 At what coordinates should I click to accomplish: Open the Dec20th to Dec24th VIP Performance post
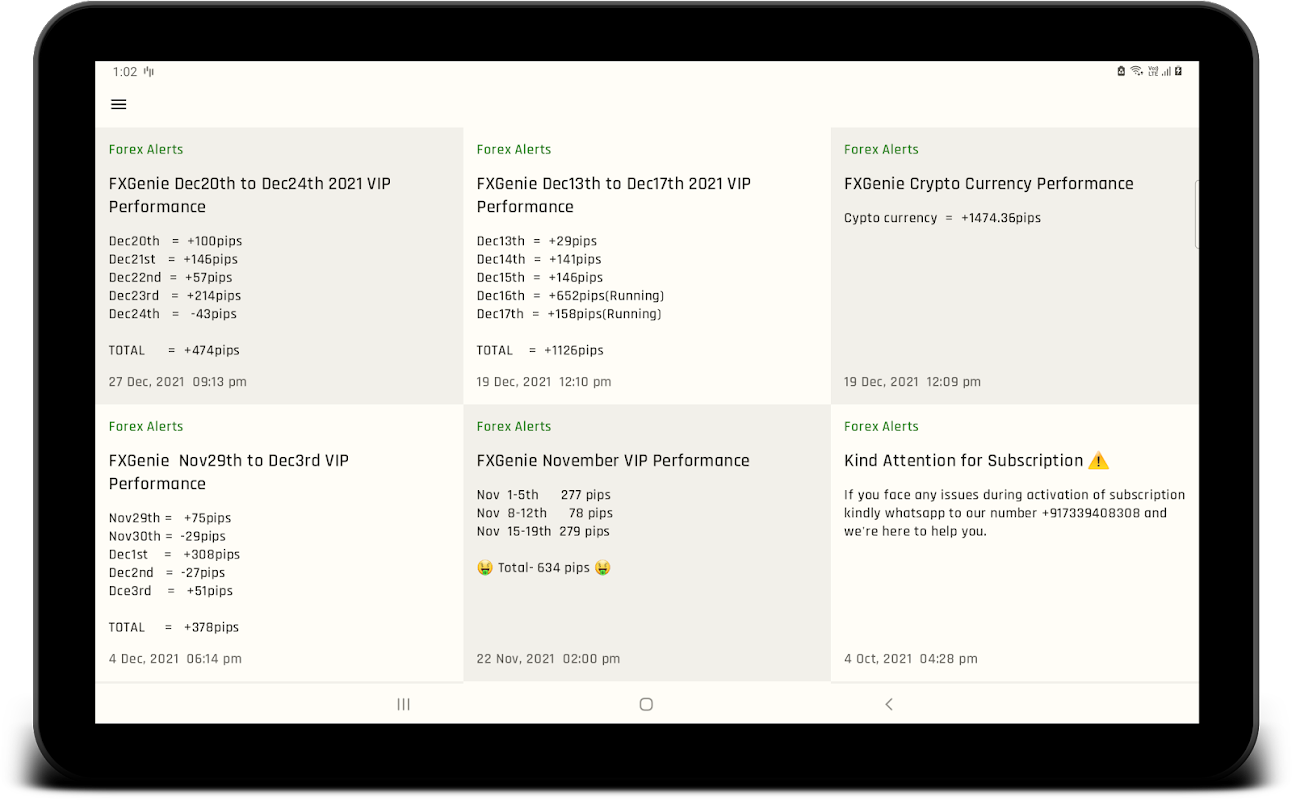pyautogui.click(x=279, y=266)
